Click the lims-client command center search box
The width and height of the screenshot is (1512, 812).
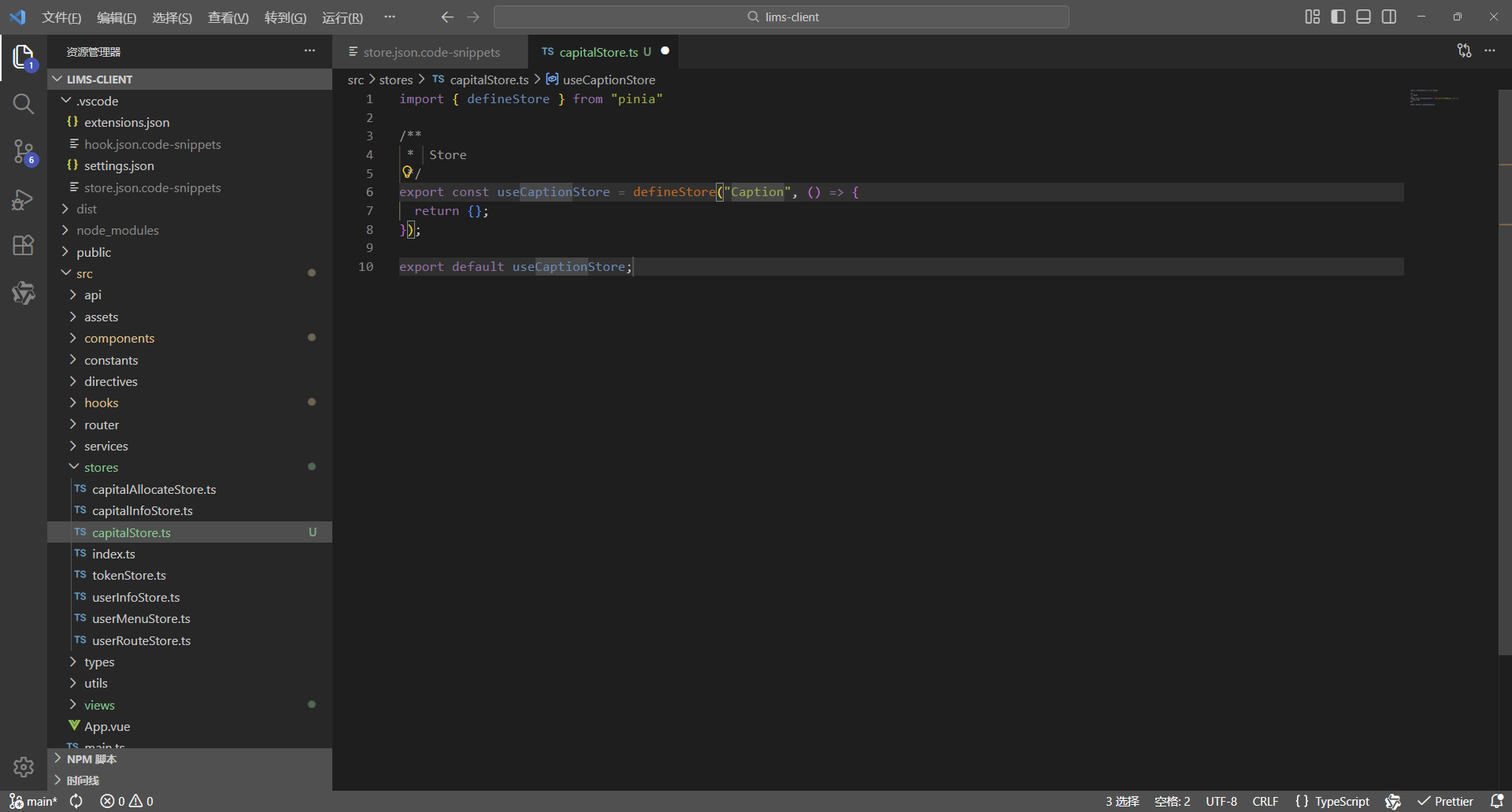[x=781, y=17]
